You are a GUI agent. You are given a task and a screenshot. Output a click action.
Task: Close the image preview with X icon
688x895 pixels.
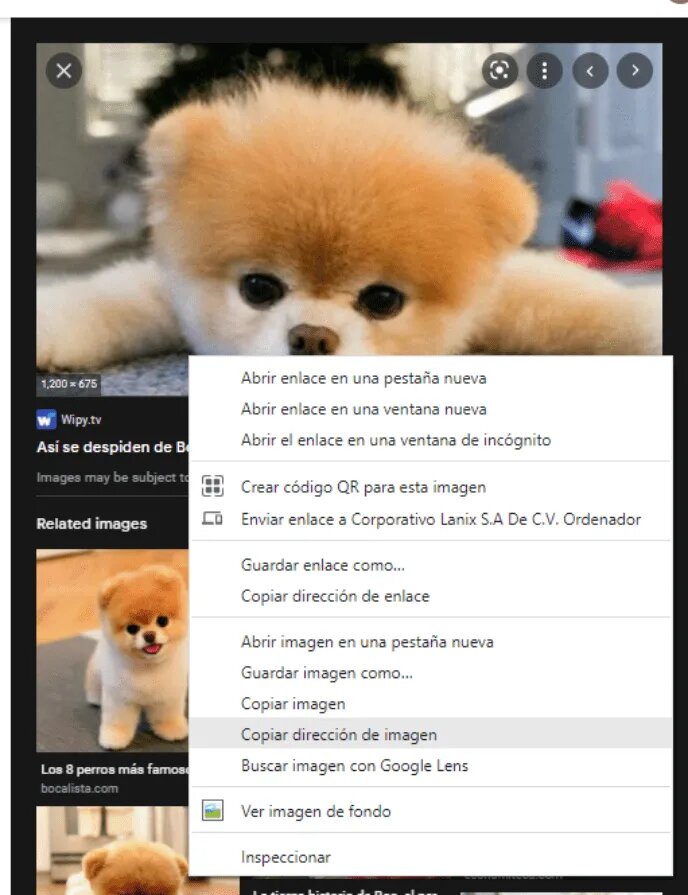click(64, 71)
